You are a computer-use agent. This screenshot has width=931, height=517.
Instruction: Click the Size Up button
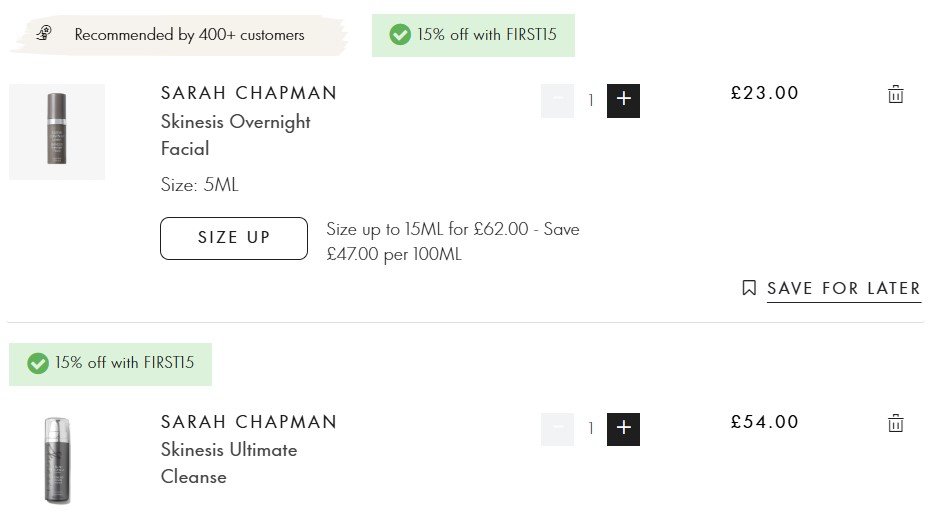234,238
